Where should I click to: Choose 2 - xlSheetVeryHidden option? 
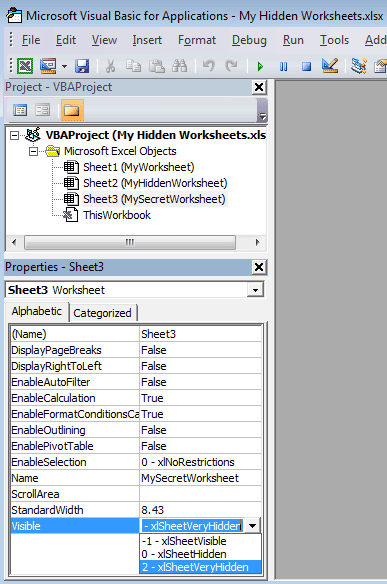[201, 567]
